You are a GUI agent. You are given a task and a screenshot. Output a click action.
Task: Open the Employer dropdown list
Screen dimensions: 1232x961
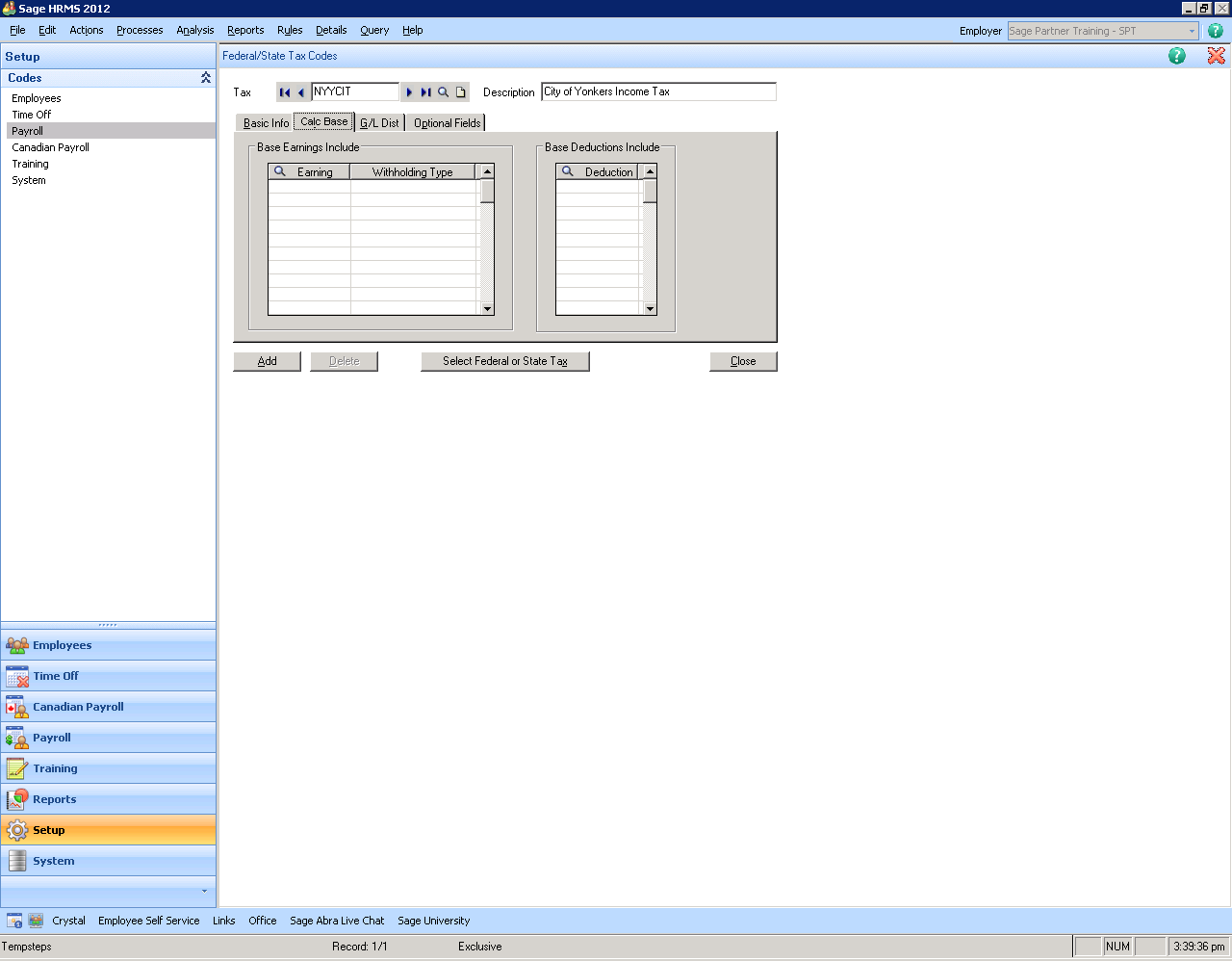tap(1192, 31)
